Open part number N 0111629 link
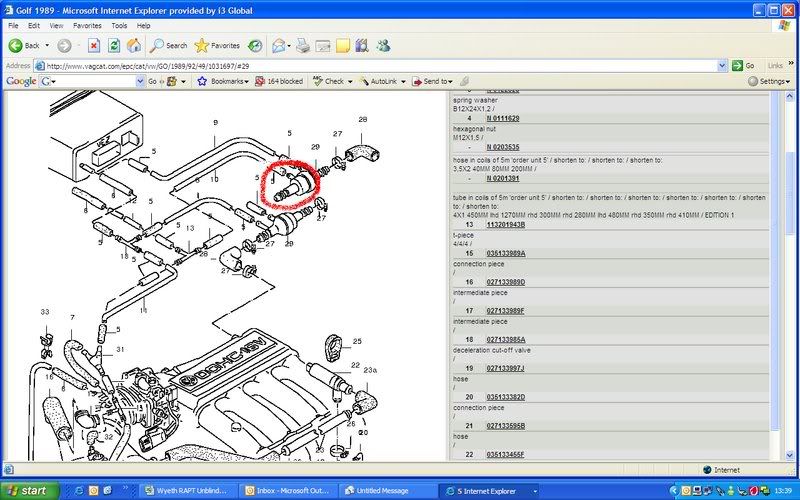 coord(503,118)
